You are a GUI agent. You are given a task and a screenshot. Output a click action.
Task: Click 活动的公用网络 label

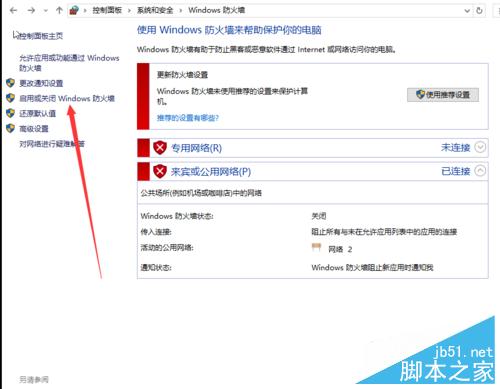click(167, 248)
